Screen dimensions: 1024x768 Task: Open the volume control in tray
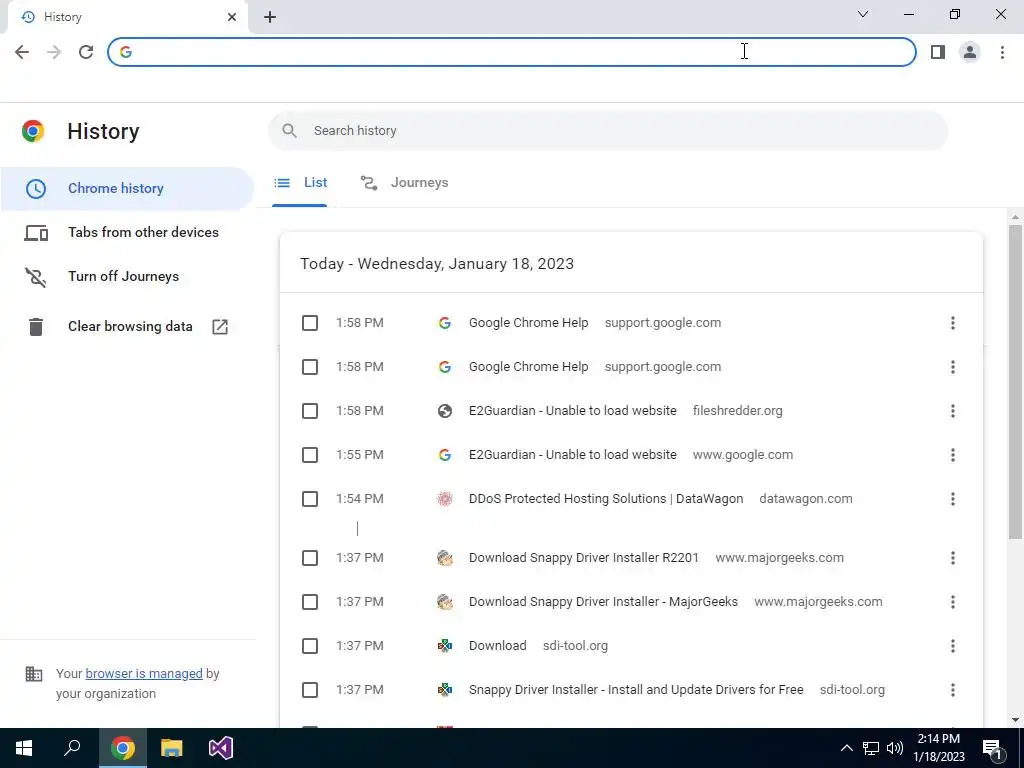click(x=895, y=748)
